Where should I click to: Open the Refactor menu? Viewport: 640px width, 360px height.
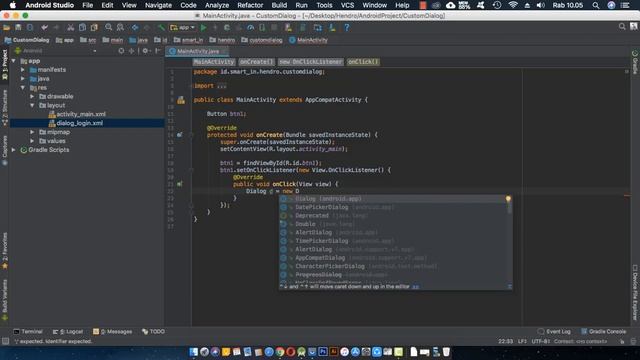(x=250, y=5)
